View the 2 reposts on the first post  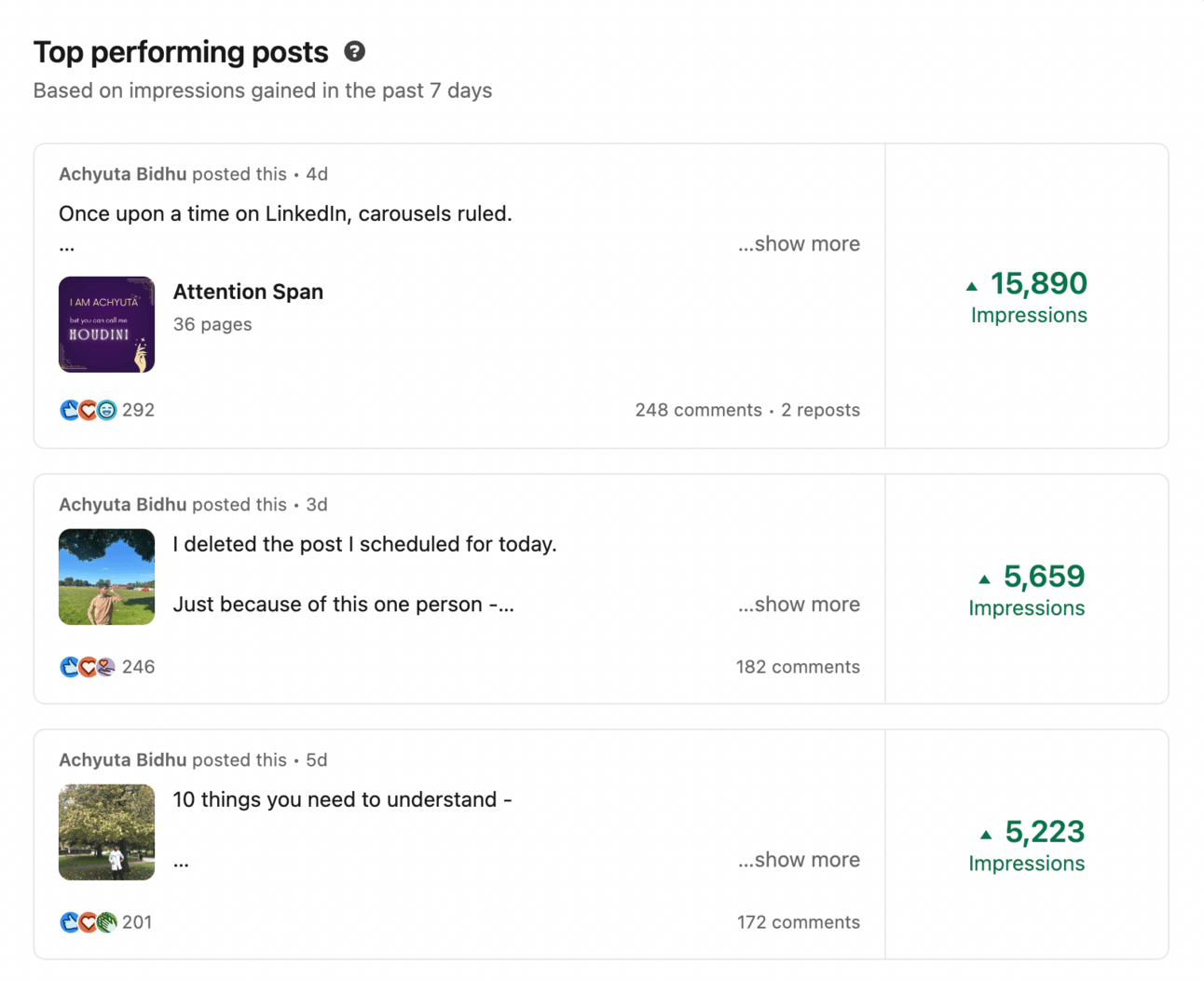tap(820, 410)
